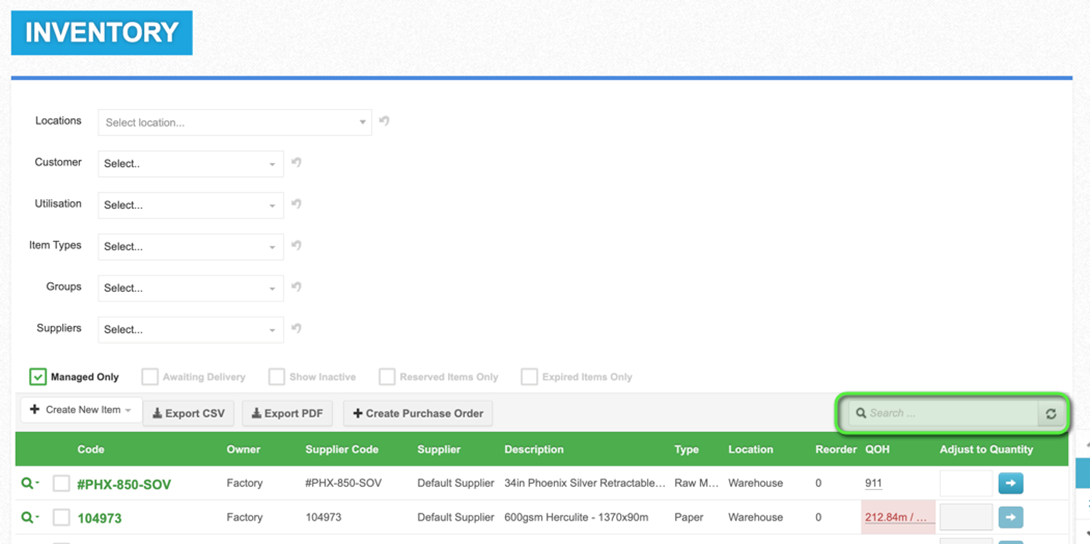This screenshot has width=1090, height=544.
Task: Reset the Customer filter with its undo icon
Action: 296,163
